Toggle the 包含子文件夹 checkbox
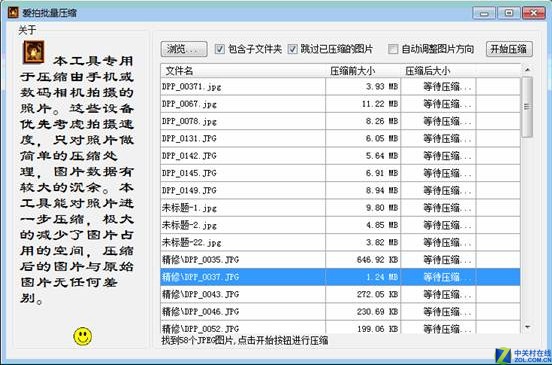Image resolution: width=552 pixels, height=365 pixels. click(220, 49)
